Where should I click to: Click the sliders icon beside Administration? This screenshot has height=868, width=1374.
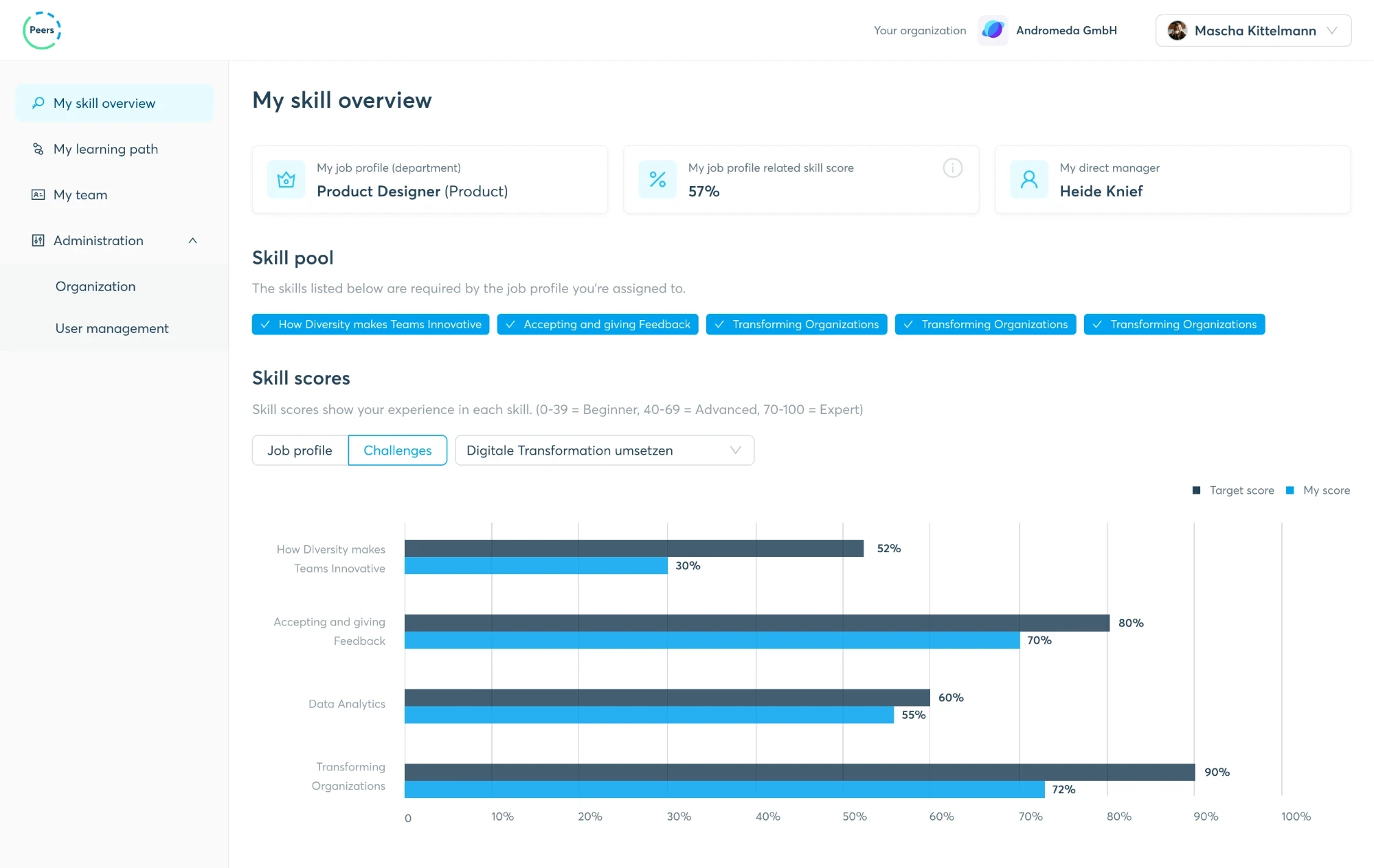(38, 240)
